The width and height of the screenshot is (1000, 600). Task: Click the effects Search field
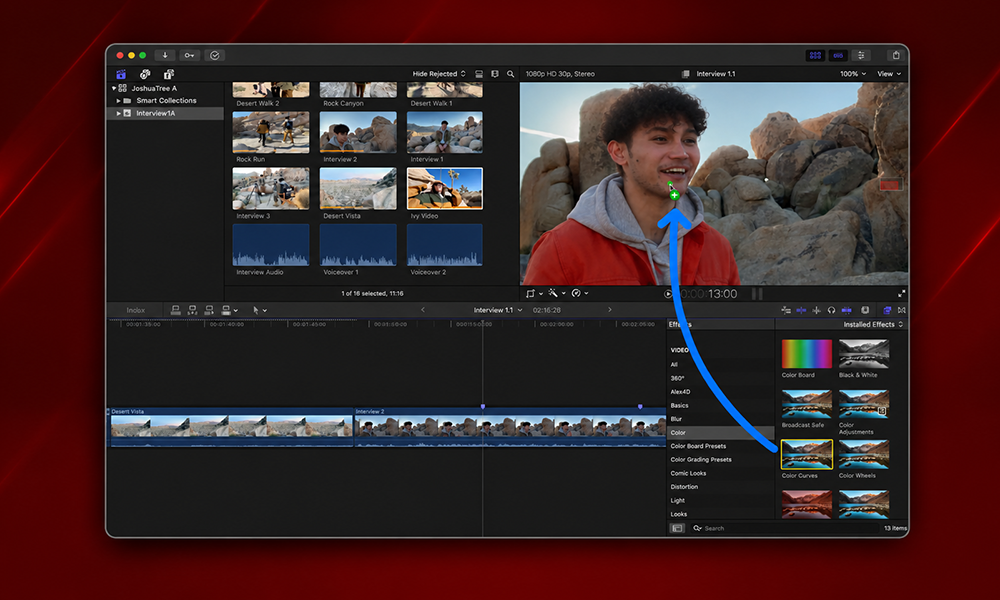pos(784,528)
